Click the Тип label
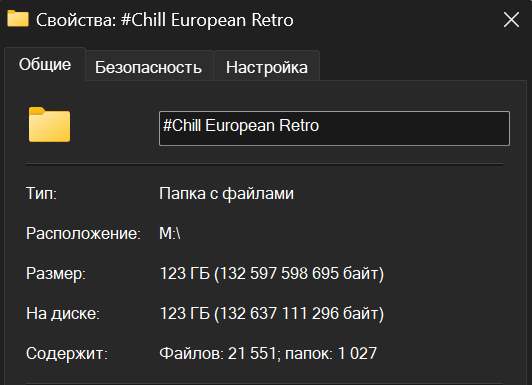The width and height of the screenshot is (532, 385). click(41, 194)
